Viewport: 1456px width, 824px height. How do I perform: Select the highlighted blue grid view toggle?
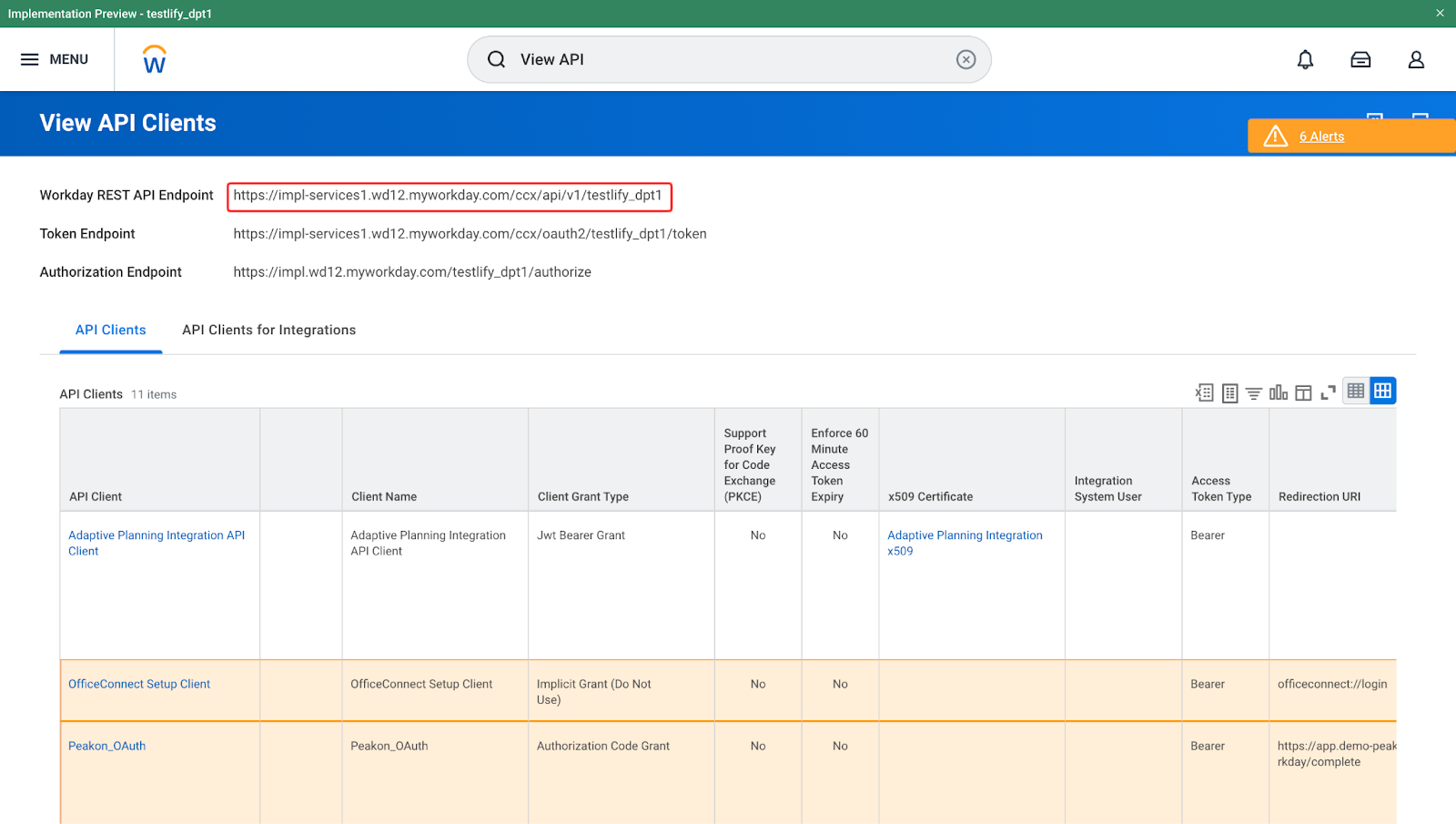tap(1382, 391)
